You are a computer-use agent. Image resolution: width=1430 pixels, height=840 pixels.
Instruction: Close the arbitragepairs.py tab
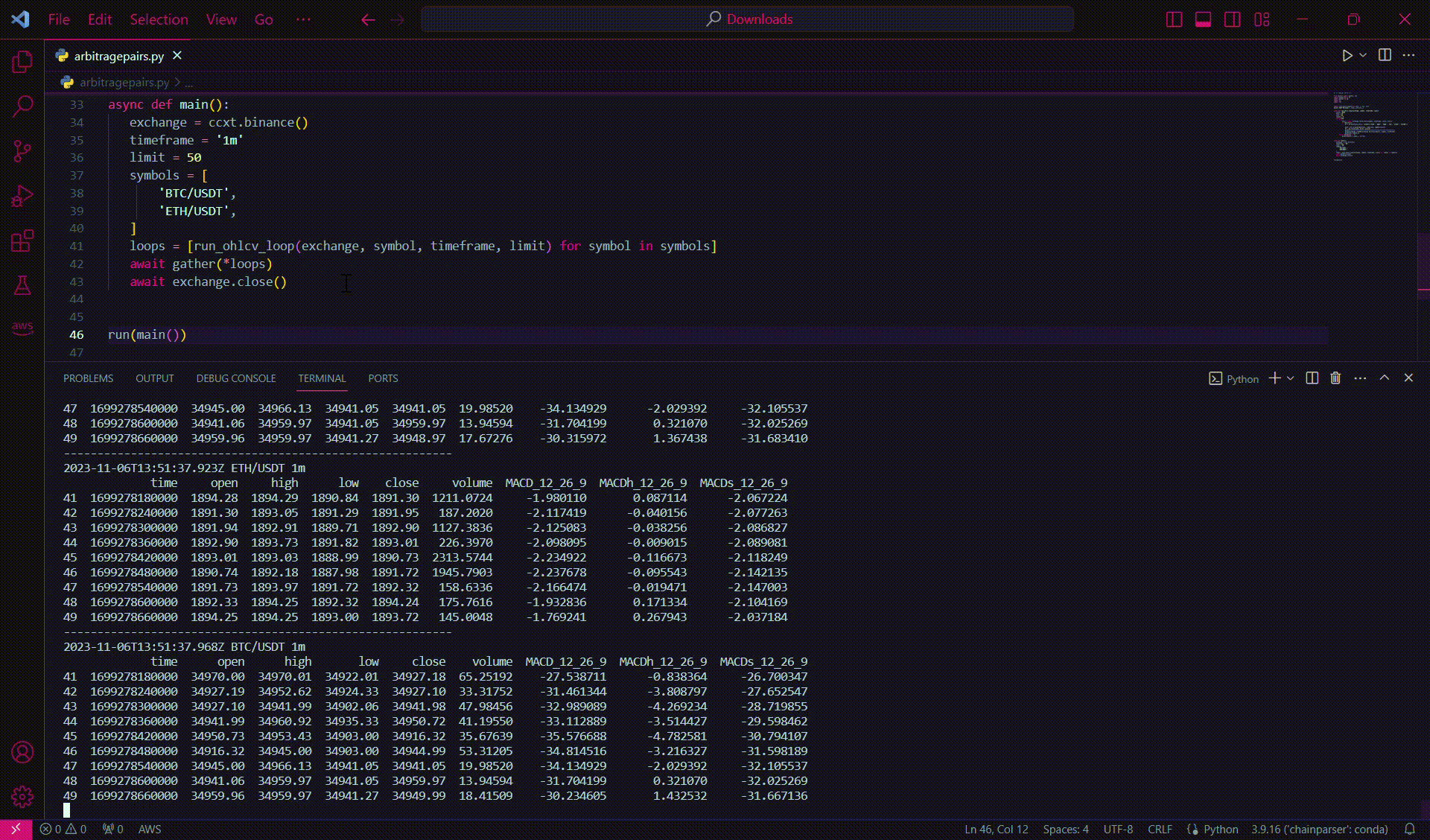point(177,56)
